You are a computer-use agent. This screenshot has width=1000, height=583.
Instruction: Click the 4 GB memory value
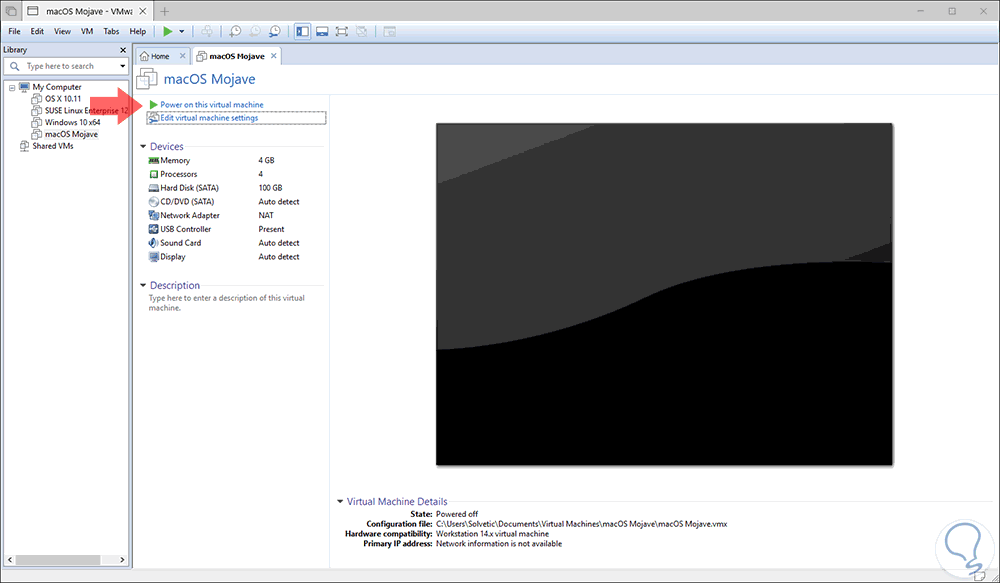[267, 161]
